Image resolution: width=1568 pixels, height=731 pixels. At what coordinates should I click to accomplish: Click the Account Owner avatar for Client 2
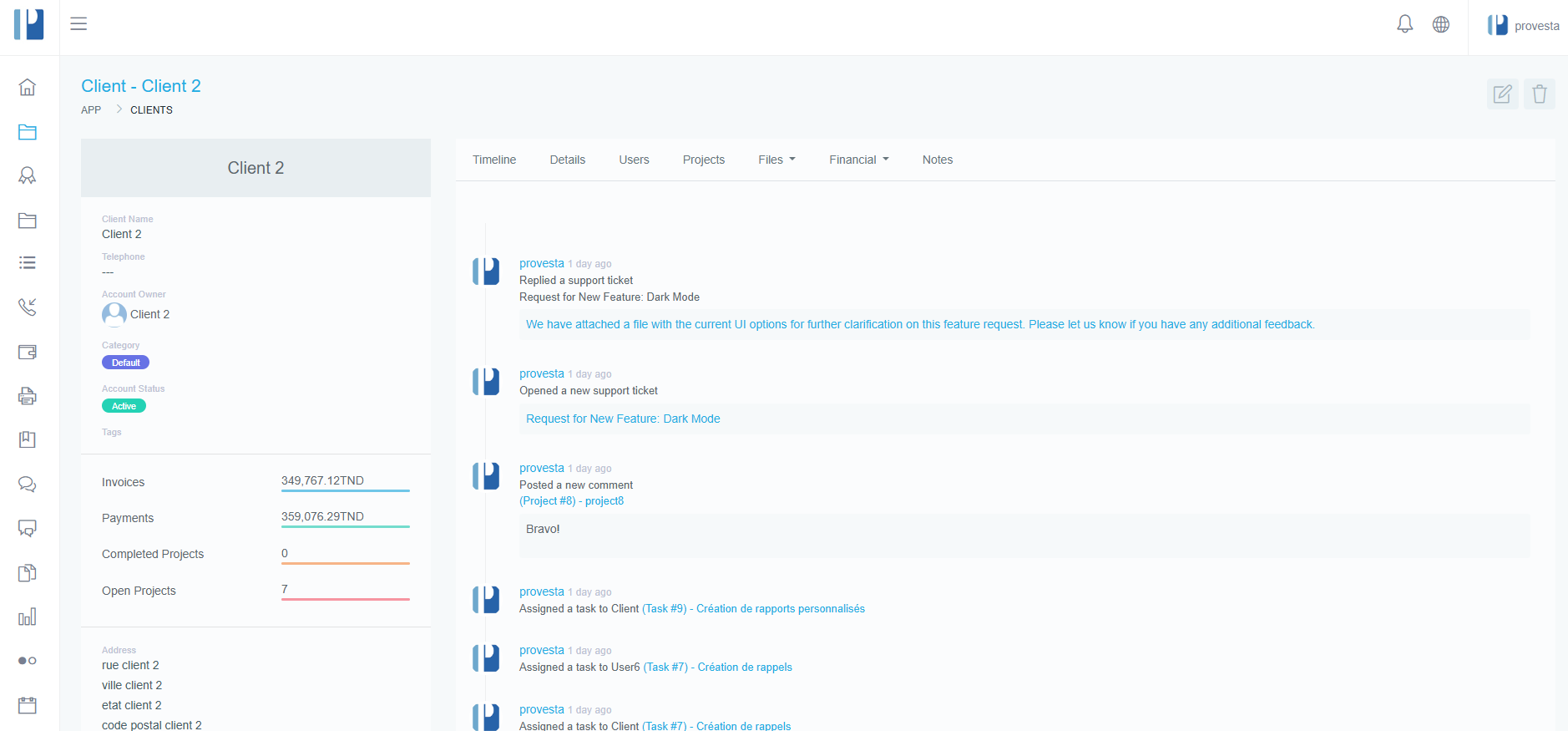pos(114,314)
